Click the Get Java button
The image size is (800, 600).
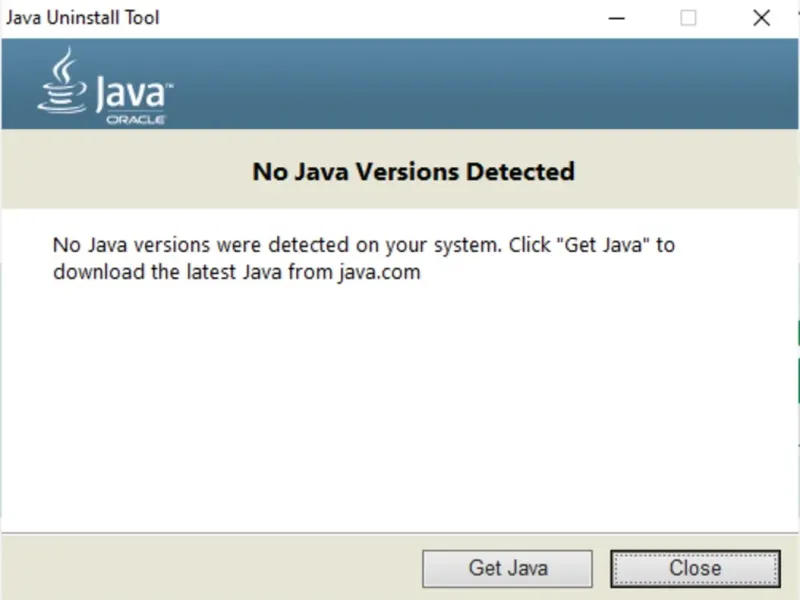point(507,568)
